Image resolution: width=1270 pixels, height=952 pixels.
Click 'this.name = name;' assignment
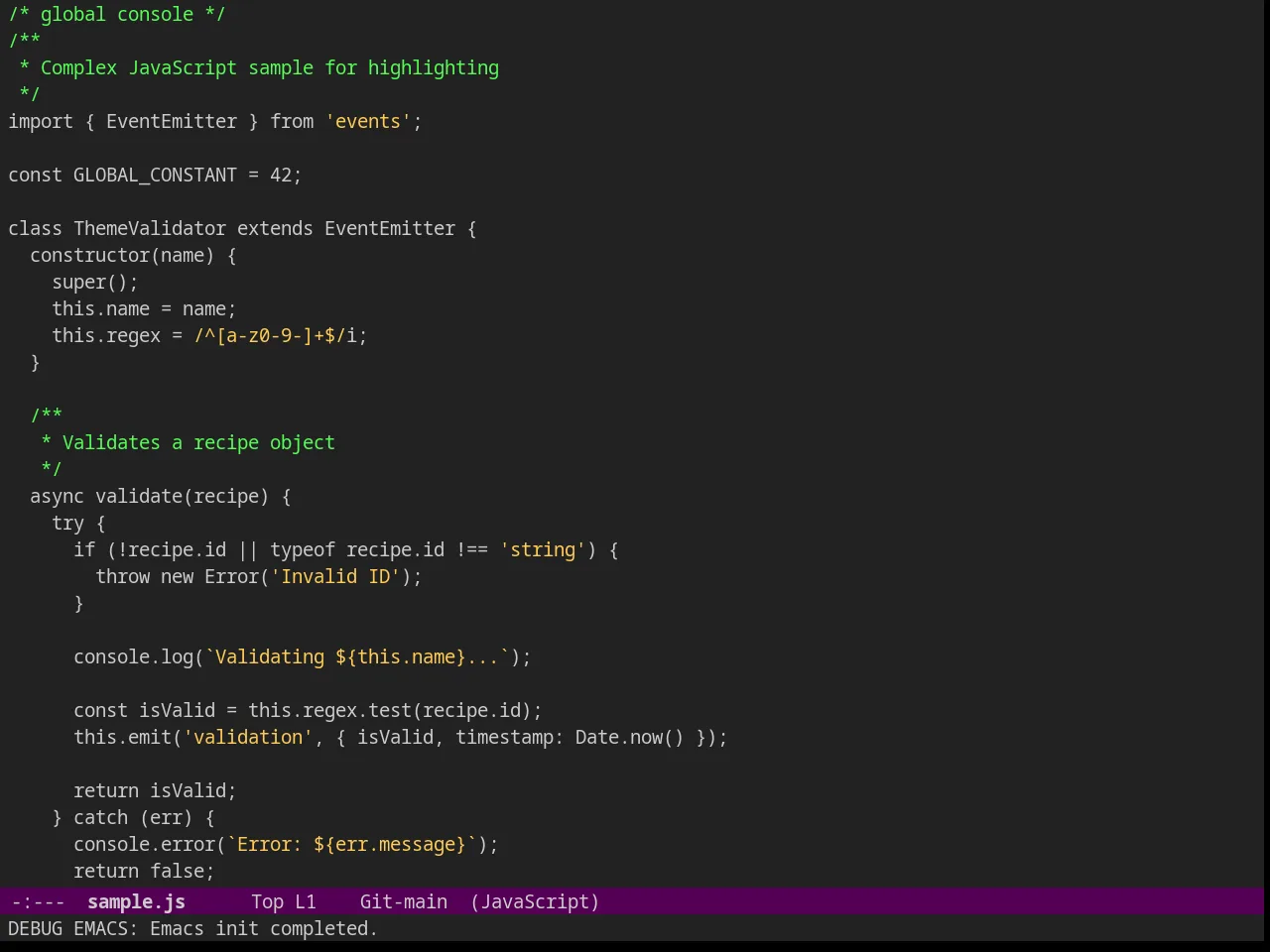[x=144, y=308]
